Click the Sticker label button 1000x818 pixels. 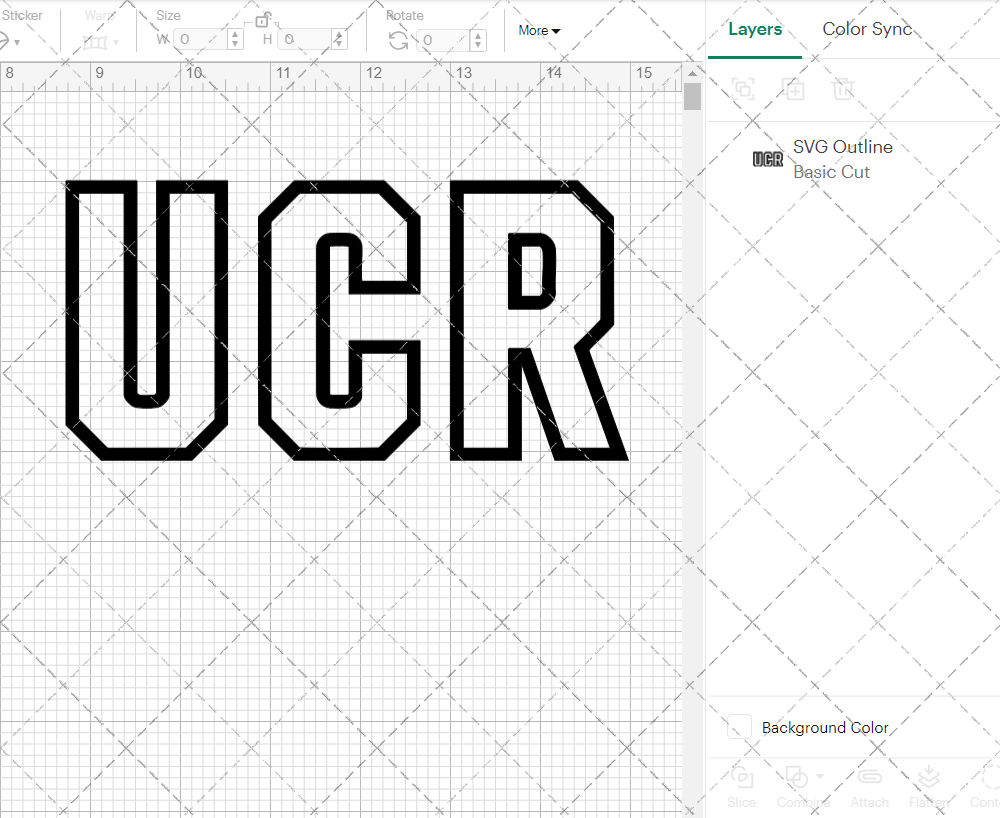point(23,14)
